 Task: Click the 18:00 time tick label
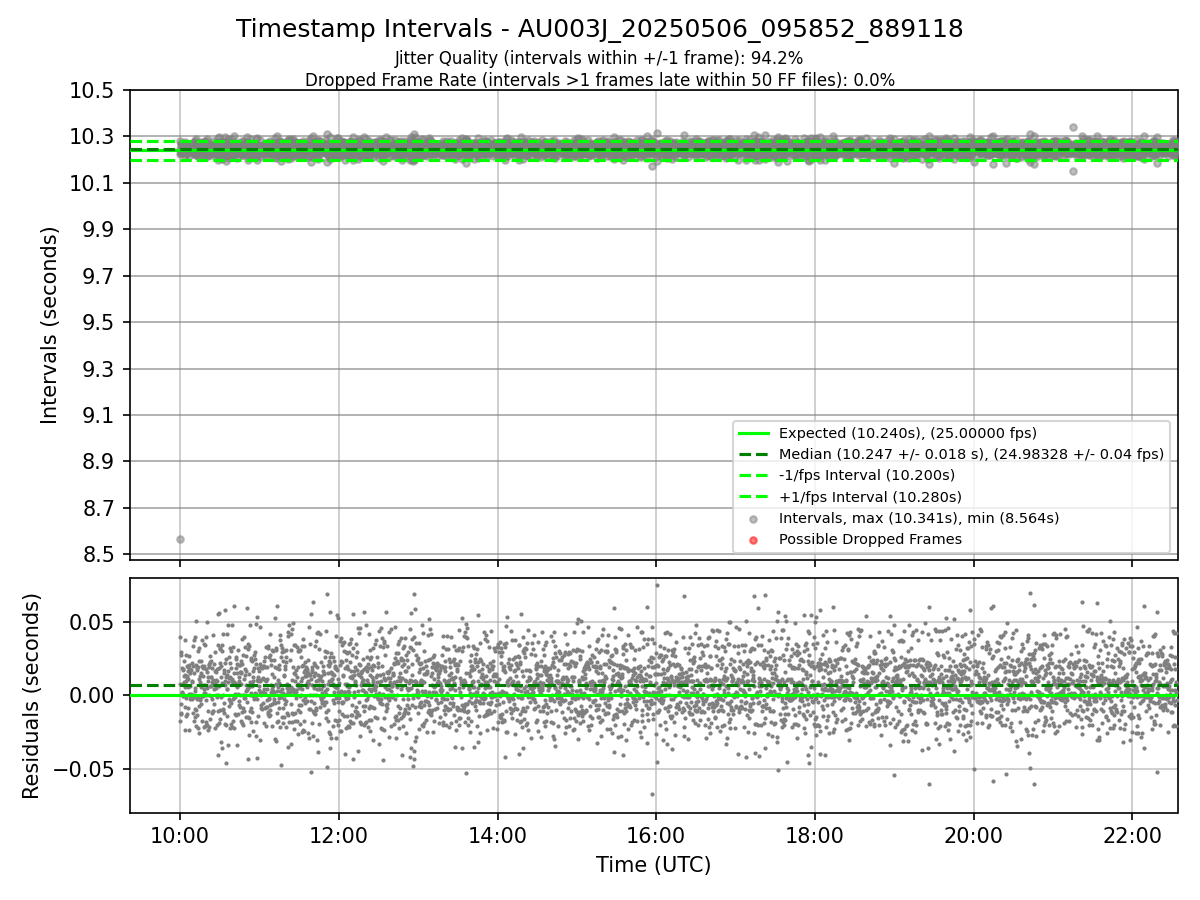pyautogui.click(x=815, y=833)
